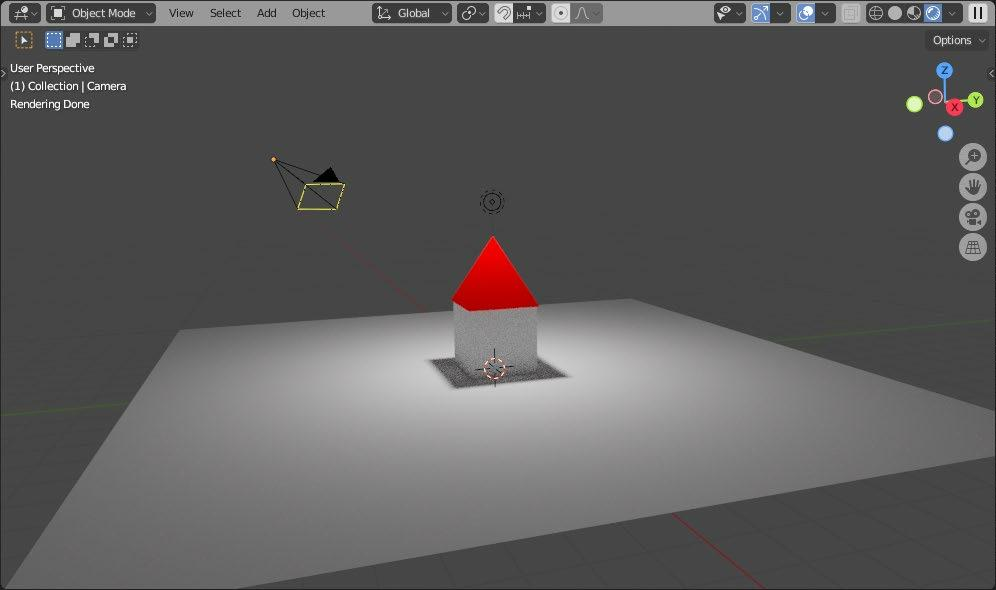Screen dimensions: 996x590
Task: Click the 3D cursor at cube base
Action: point(495,368)
